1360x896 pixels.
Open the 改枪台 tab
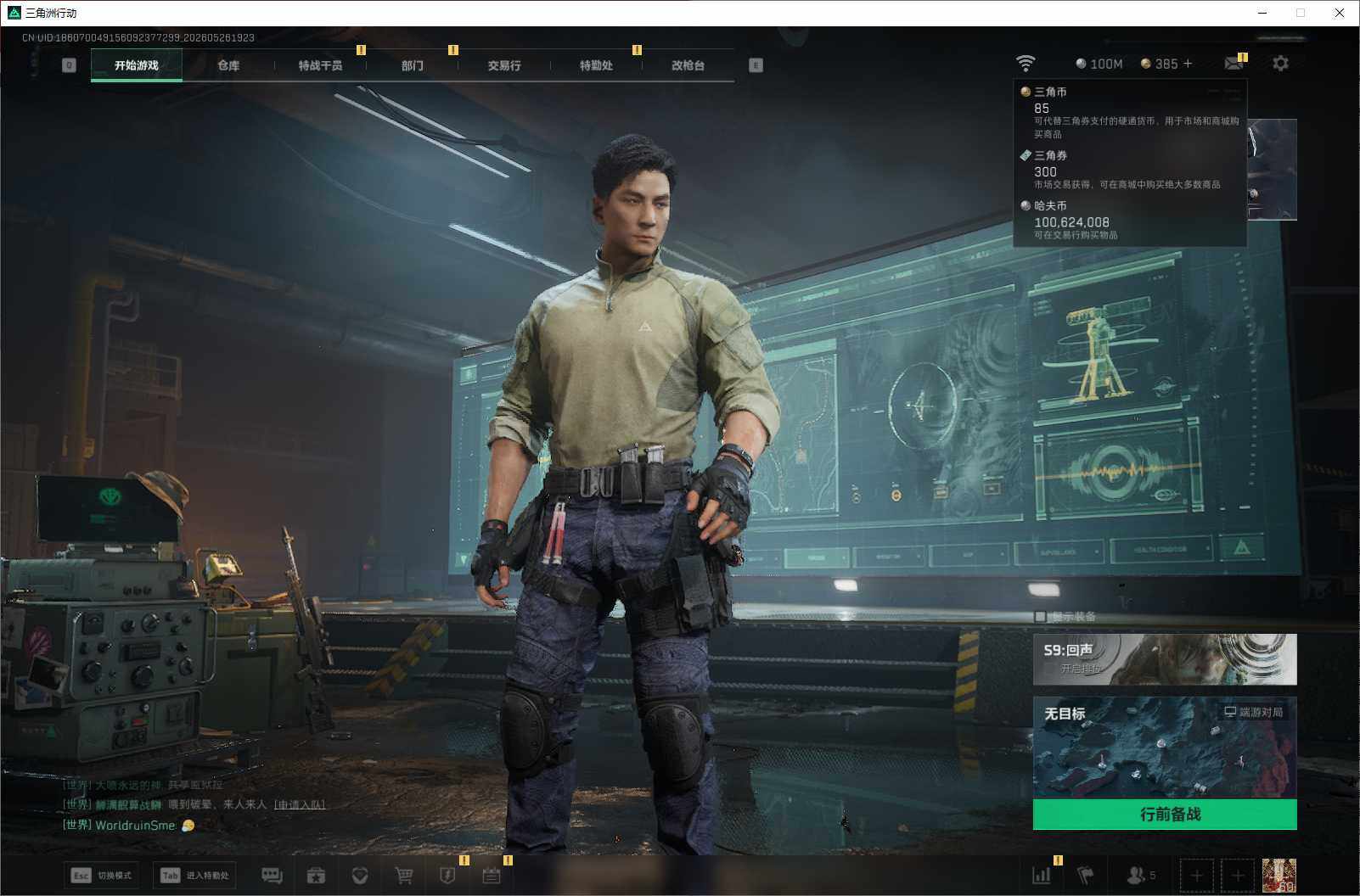688,65
